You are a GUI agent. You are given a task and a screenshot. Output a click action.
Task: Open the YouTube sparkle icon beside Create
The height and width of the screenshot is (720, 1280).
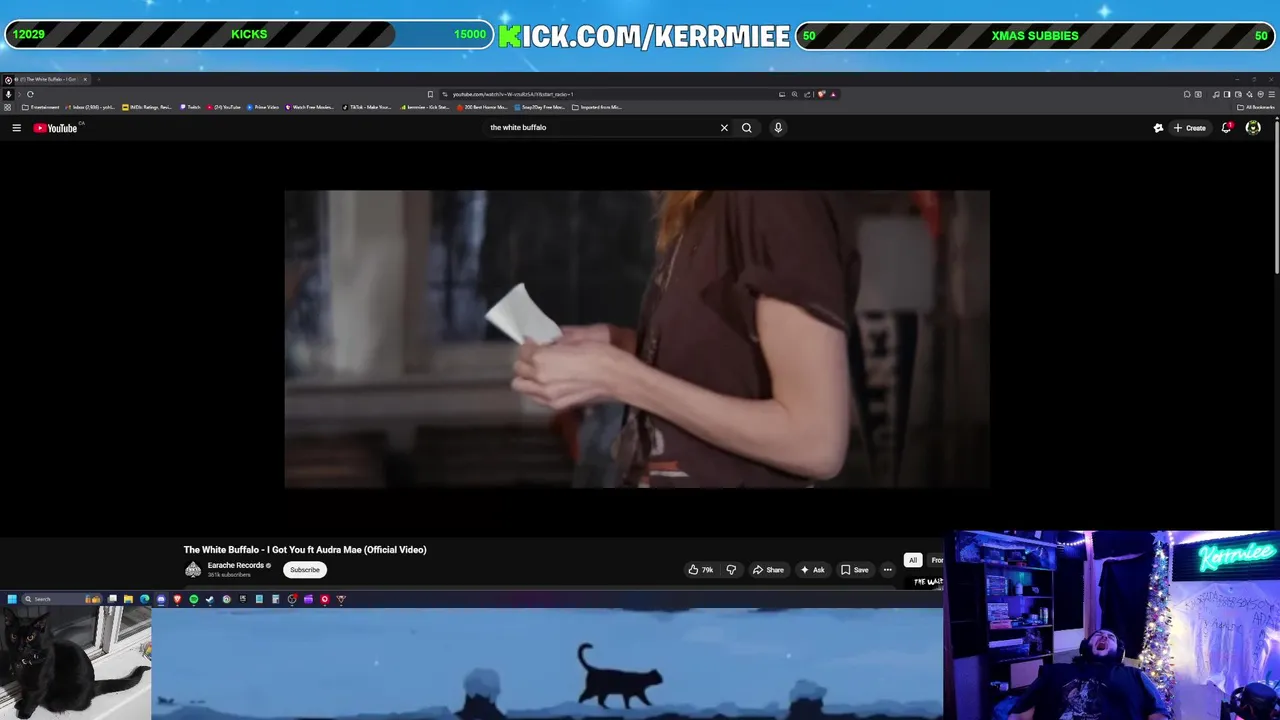click(1158, 128)
